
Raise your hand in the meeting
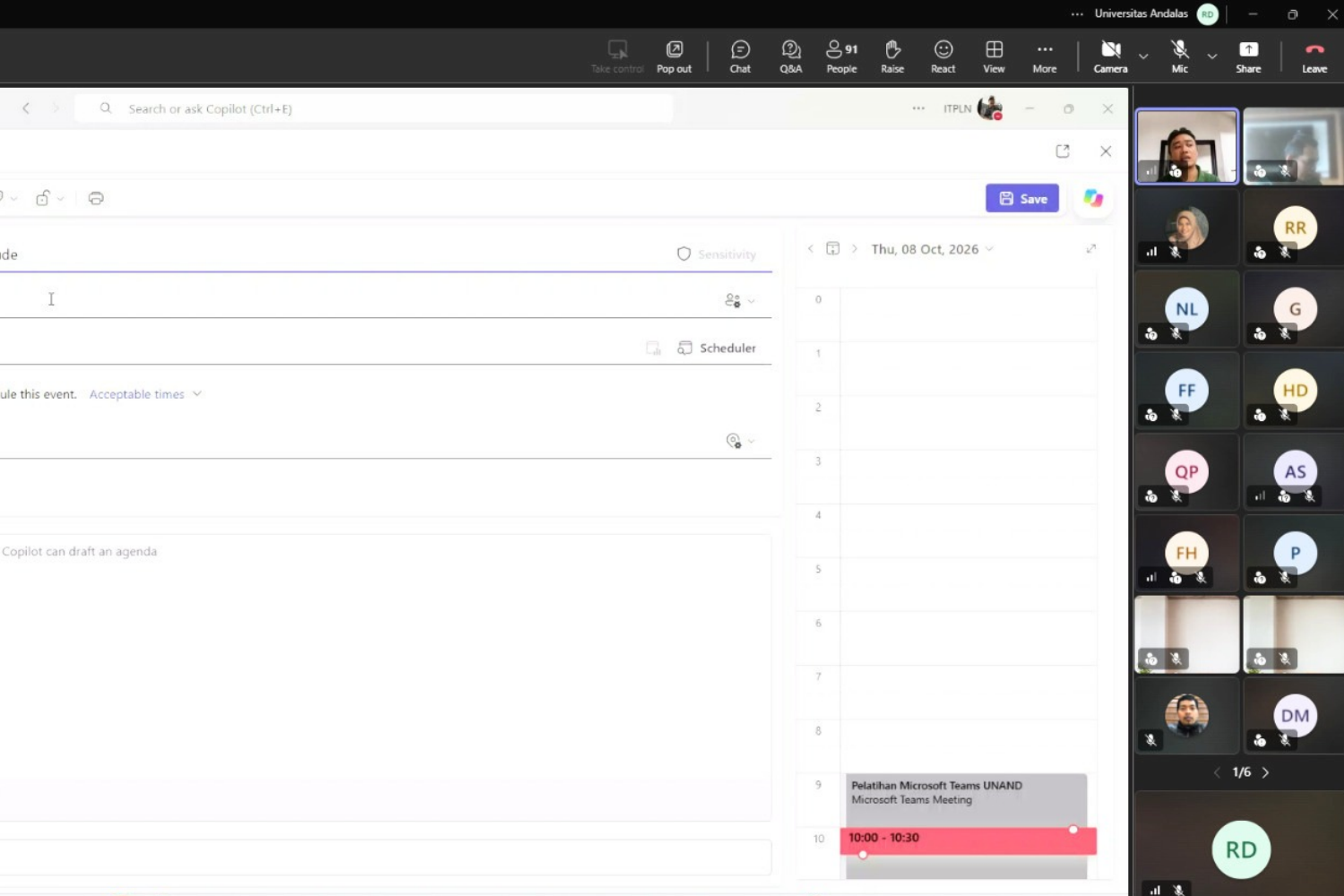tap(892, 56)
